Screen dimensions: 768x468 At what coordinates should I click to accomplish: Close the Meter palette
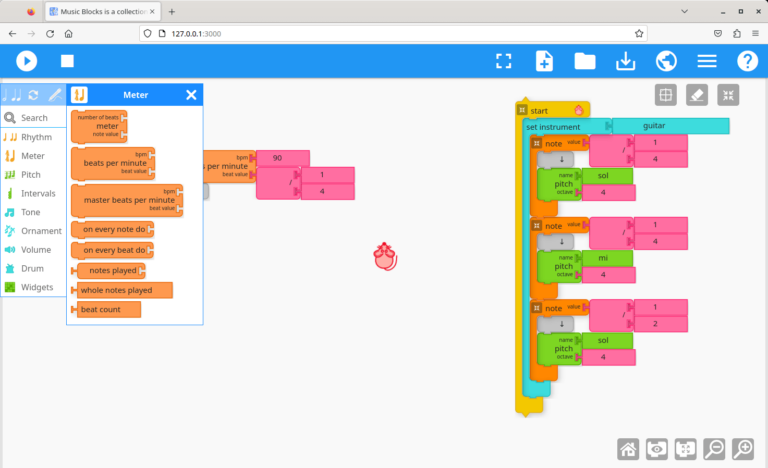click(191, 95)
